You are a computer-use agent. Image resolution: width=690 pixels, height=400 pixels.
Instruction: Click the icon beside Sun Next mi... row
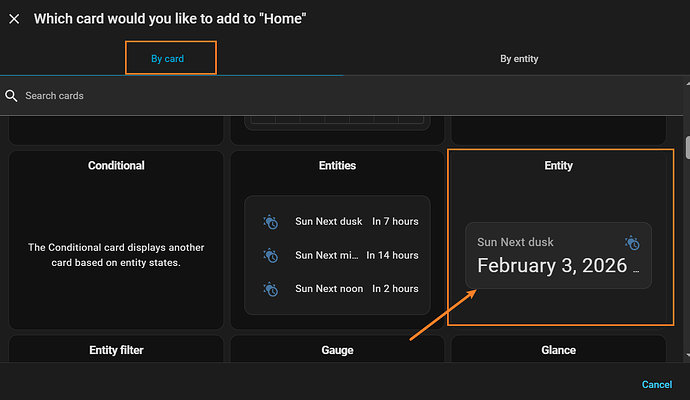pyautogui.click(x=270, y=255)
